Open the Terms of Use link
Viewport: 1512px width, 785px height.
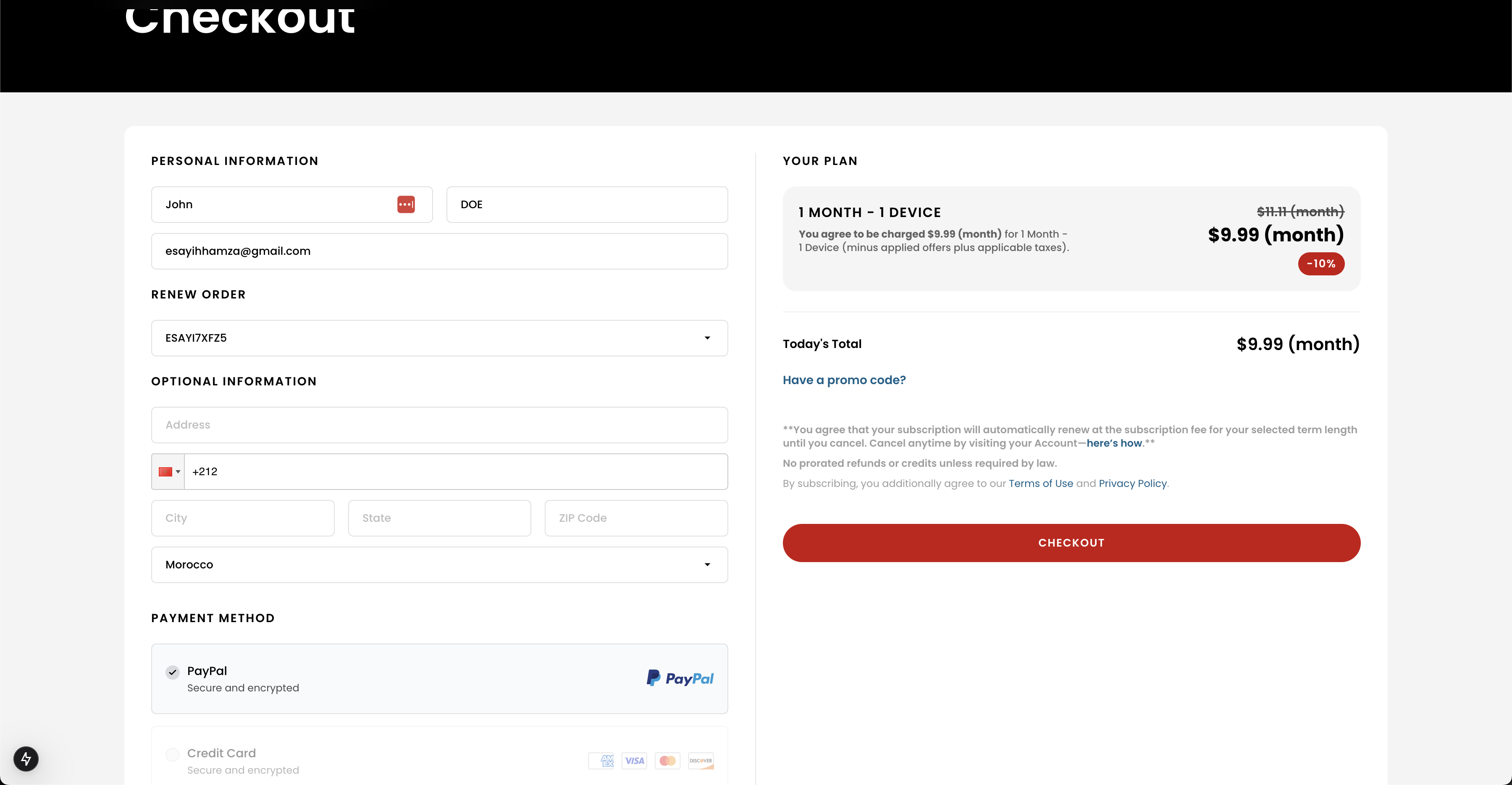point(1041,484)
